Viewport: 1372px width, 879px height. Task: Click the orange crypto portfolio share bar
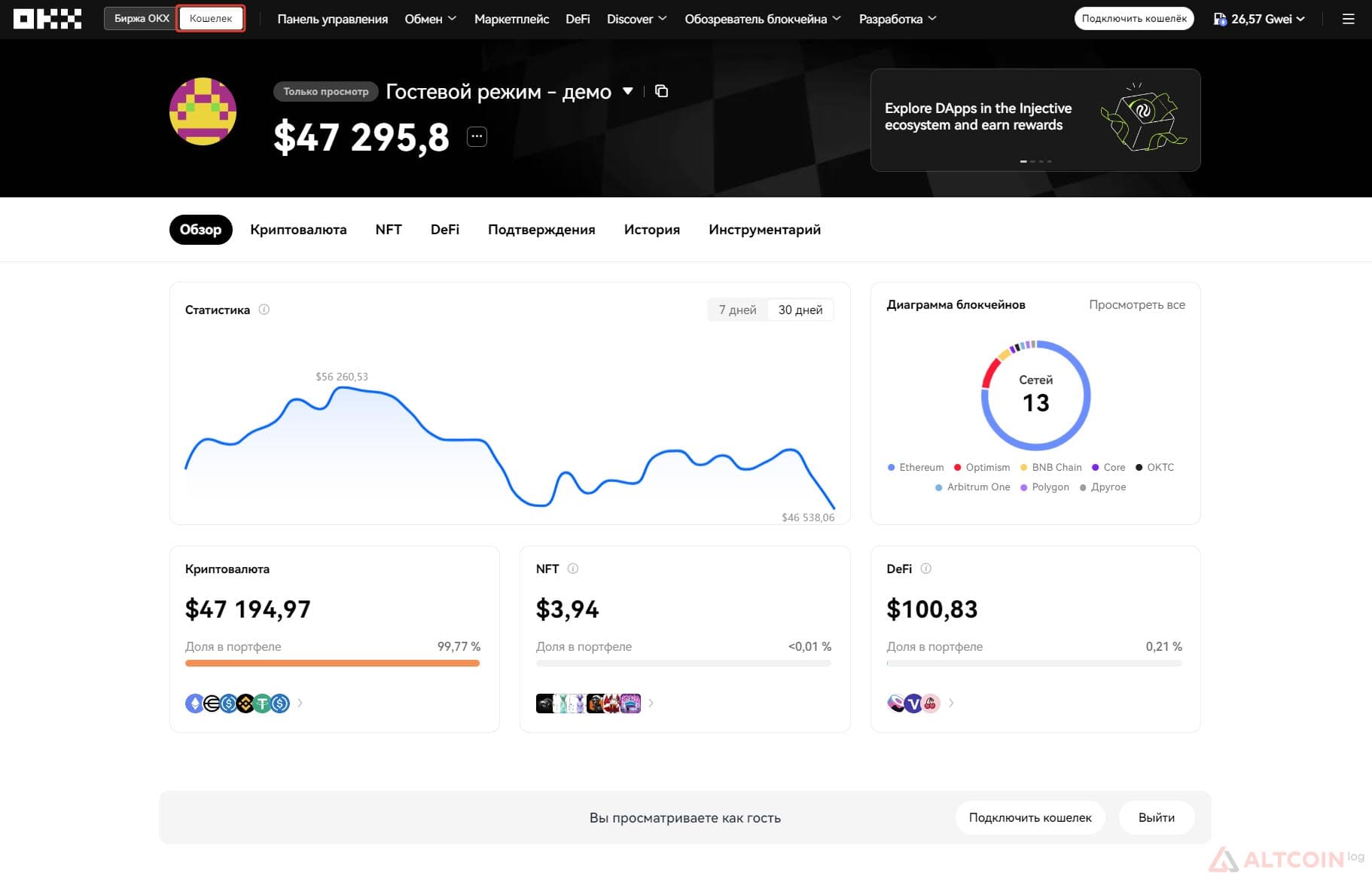point(332,664)
